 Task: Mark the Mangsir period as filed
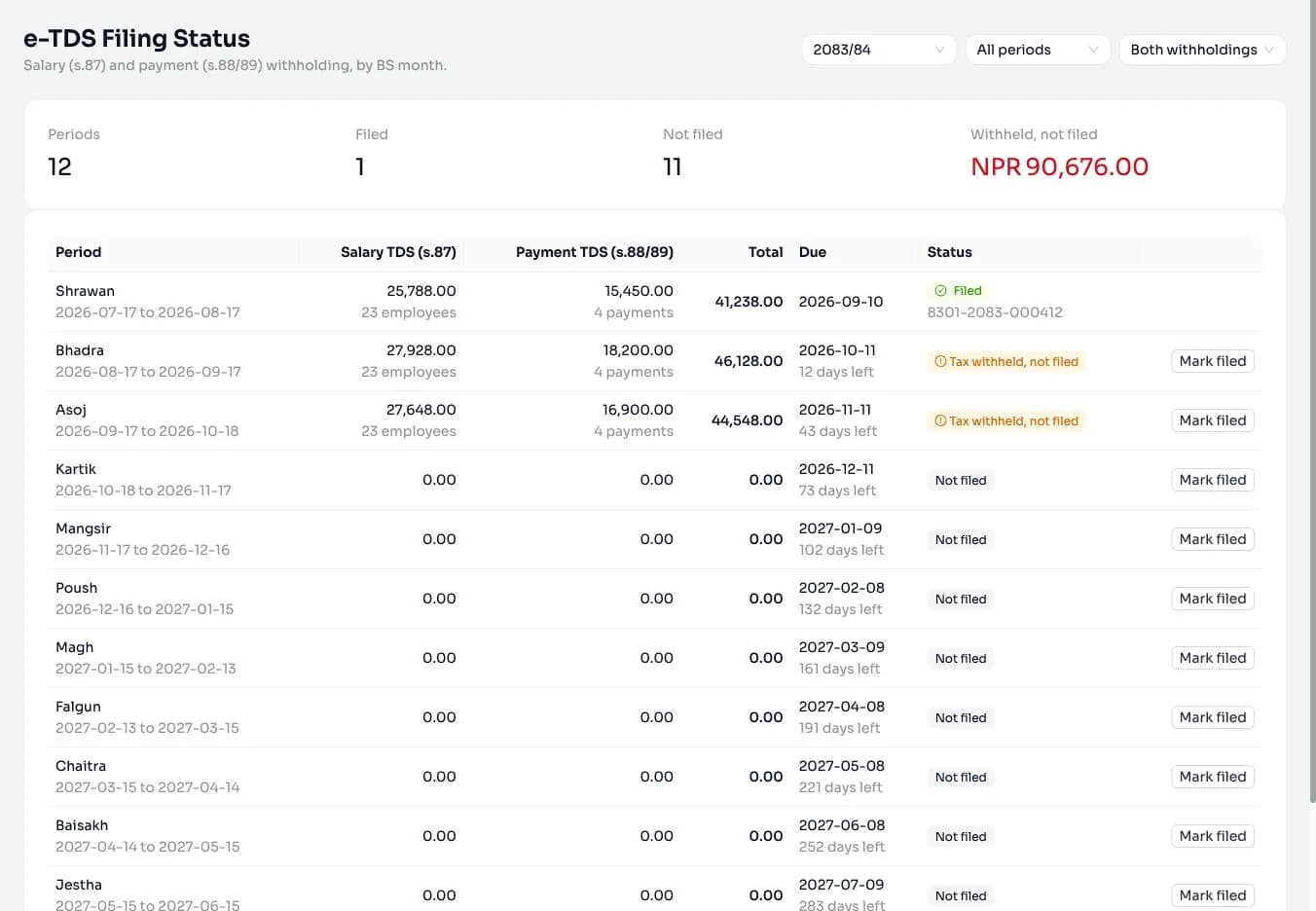click(1212, 539)
